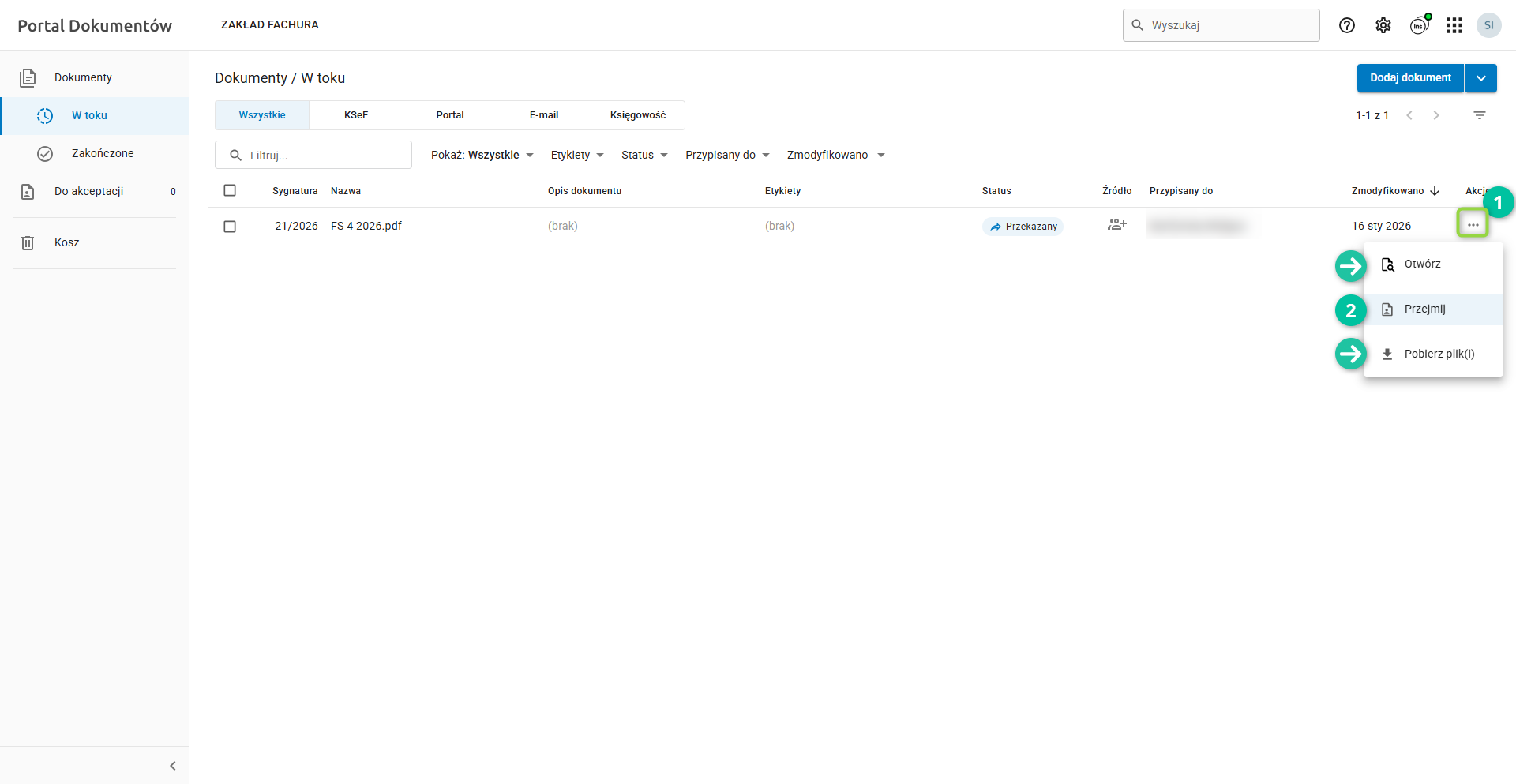The image size is (1516, 784).
Task: Select Pobierz plik(i) in the menu
Action: [x=1439, y=354]
